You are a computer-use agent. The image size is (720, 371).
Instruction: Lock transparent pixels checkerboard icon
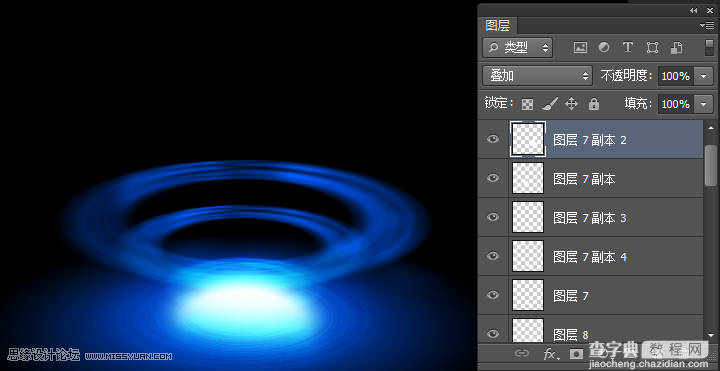click(x=528, y=104)
